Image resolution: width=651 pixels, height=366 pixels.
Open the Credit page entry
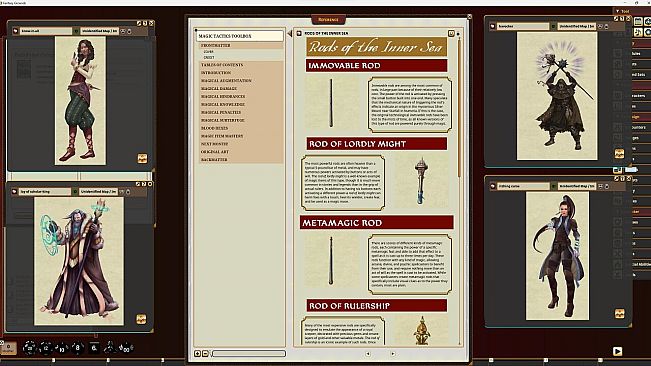click(209, 58)
